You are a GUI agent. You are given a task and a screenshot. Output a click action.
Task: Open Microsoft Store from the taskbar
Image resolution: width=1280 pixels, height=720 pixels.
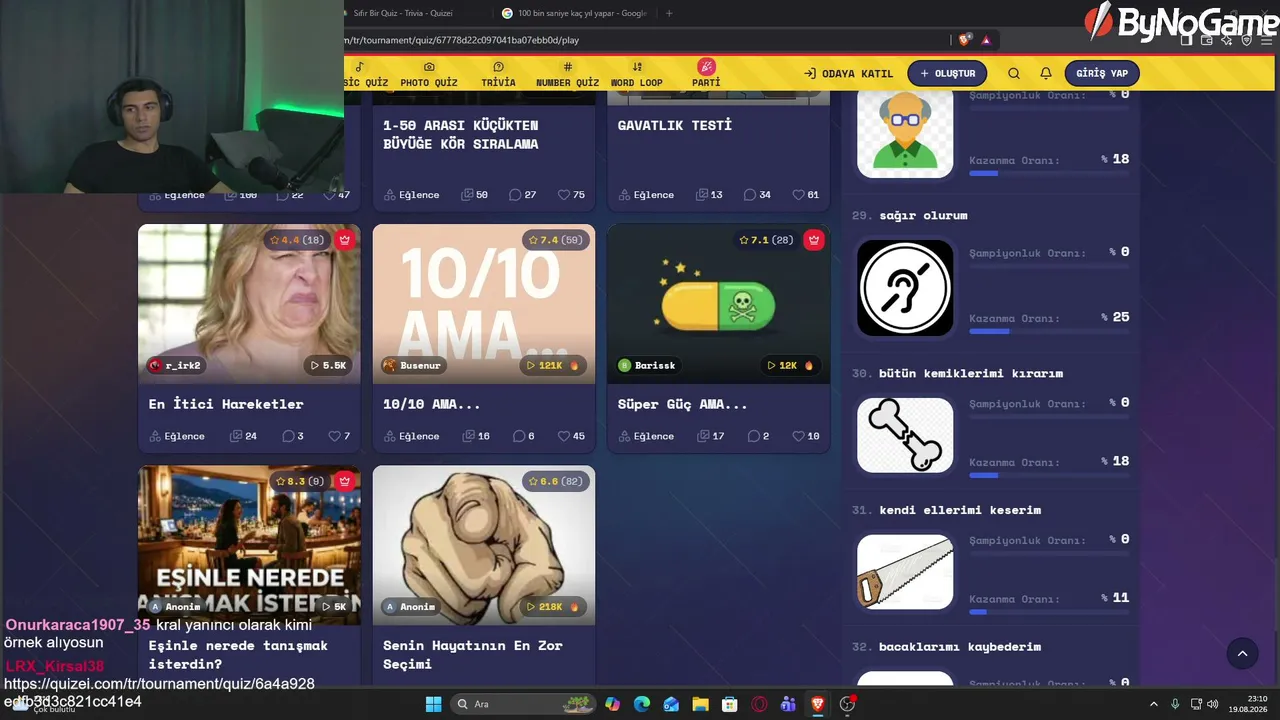point(730,704)
